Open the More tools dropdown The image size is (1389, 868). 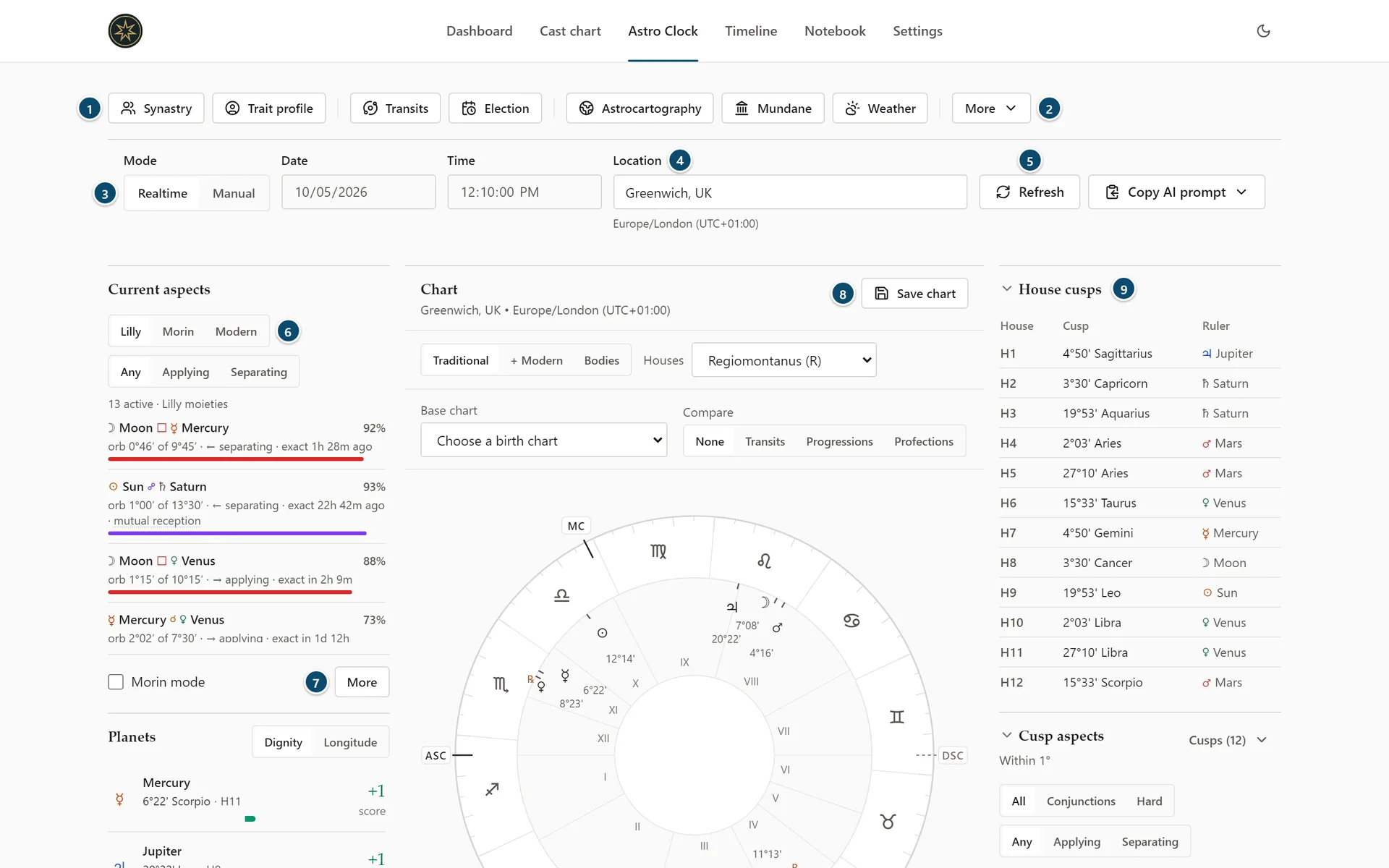click(991, 109)
